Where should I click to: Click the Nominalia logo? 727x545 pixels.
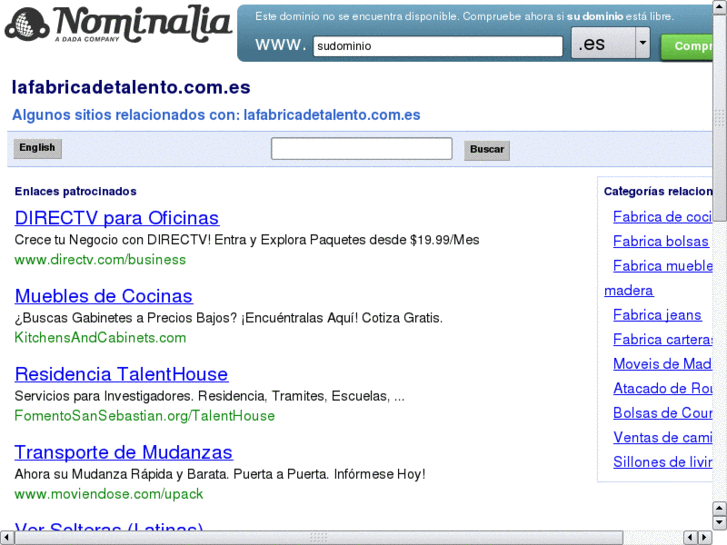tap(118, 24)
